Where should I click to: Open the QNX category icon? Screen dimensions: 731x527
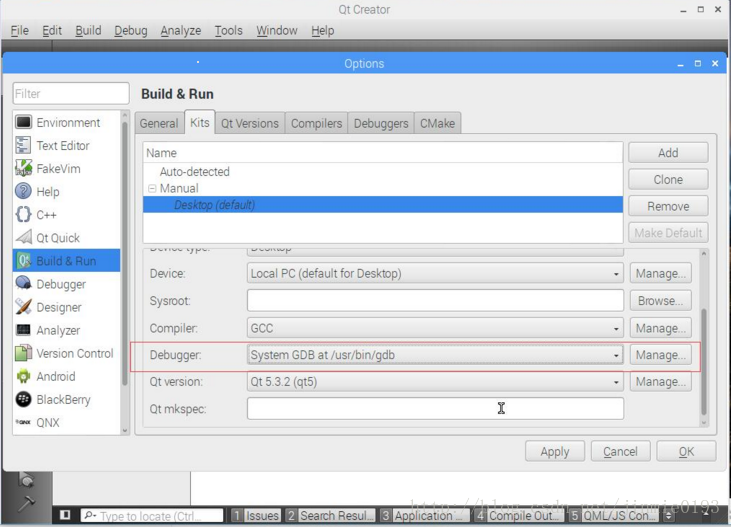point(23,422)
